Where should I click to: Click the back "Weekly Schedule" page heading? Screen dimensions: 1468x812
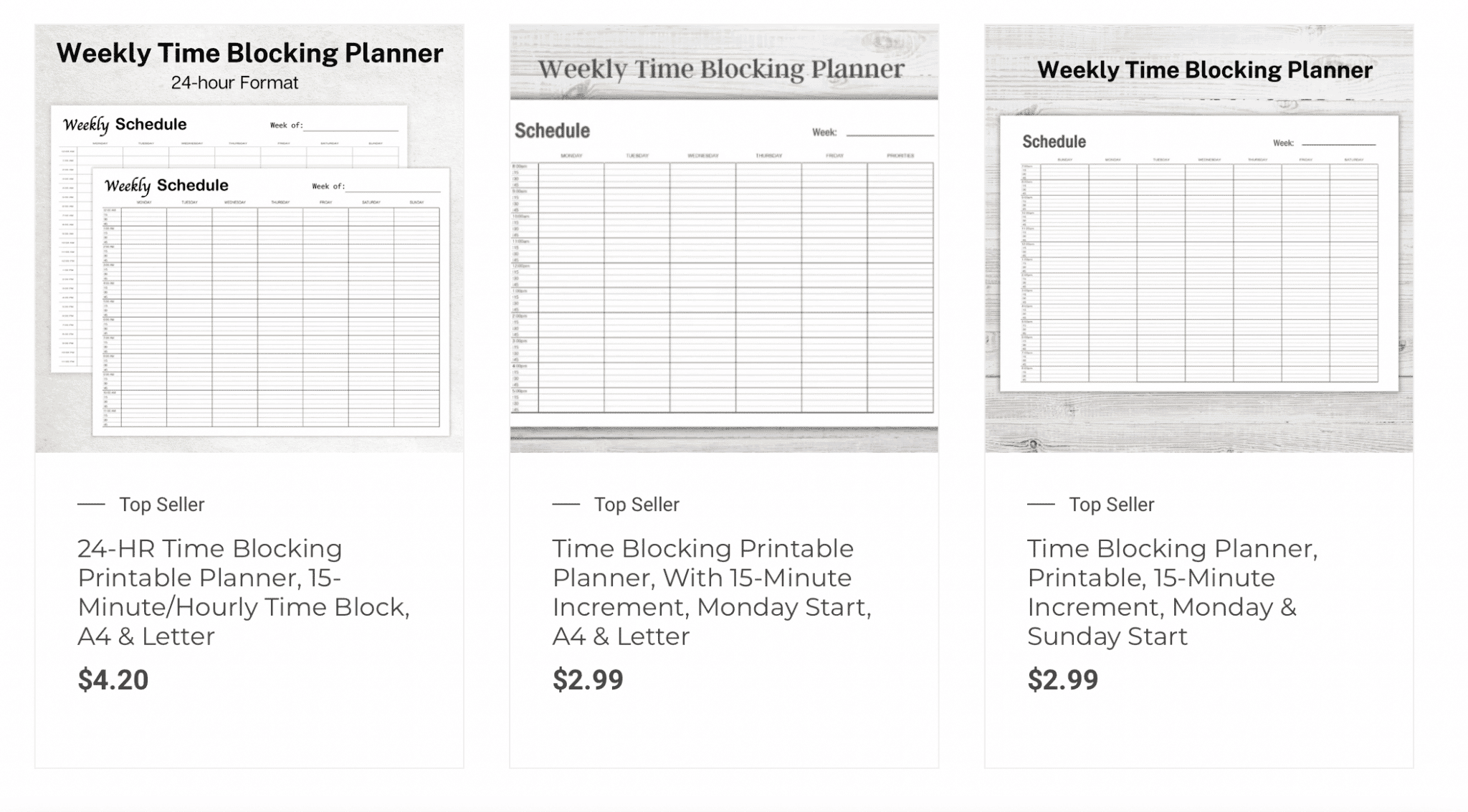(125, 125)
